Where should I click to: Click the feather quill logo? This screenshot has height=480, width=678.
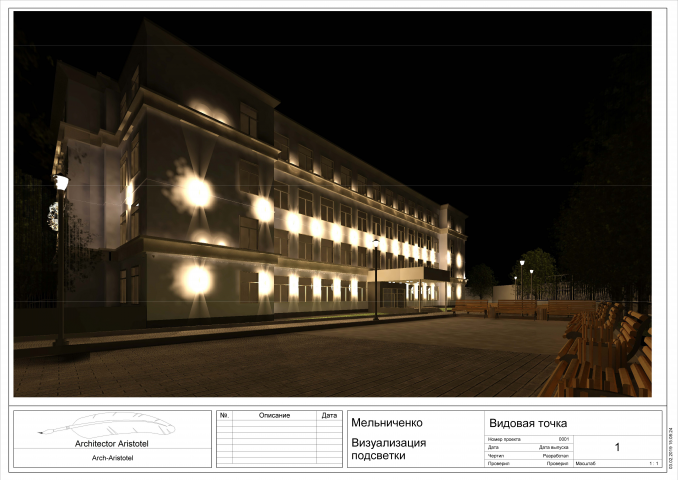point(107,425)
